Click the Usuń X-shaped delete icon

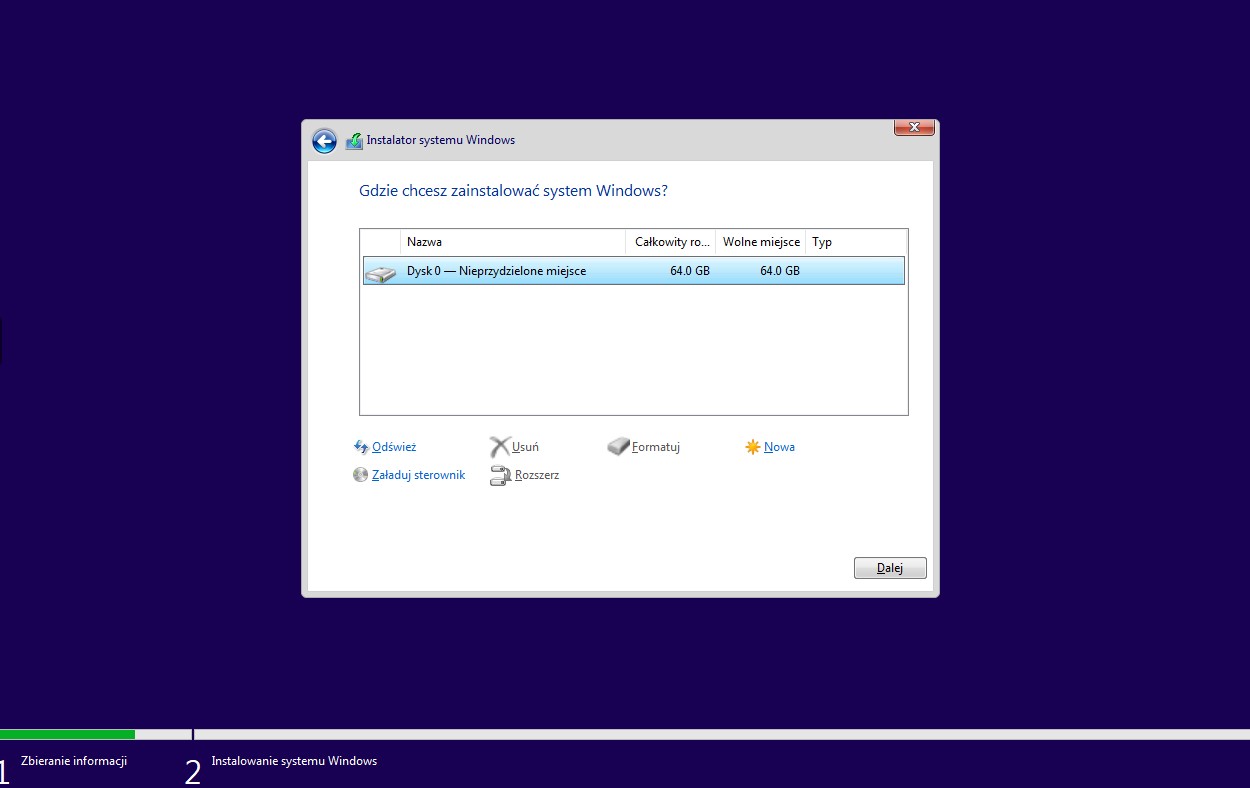pyautogui.click(x=499, y=447)
